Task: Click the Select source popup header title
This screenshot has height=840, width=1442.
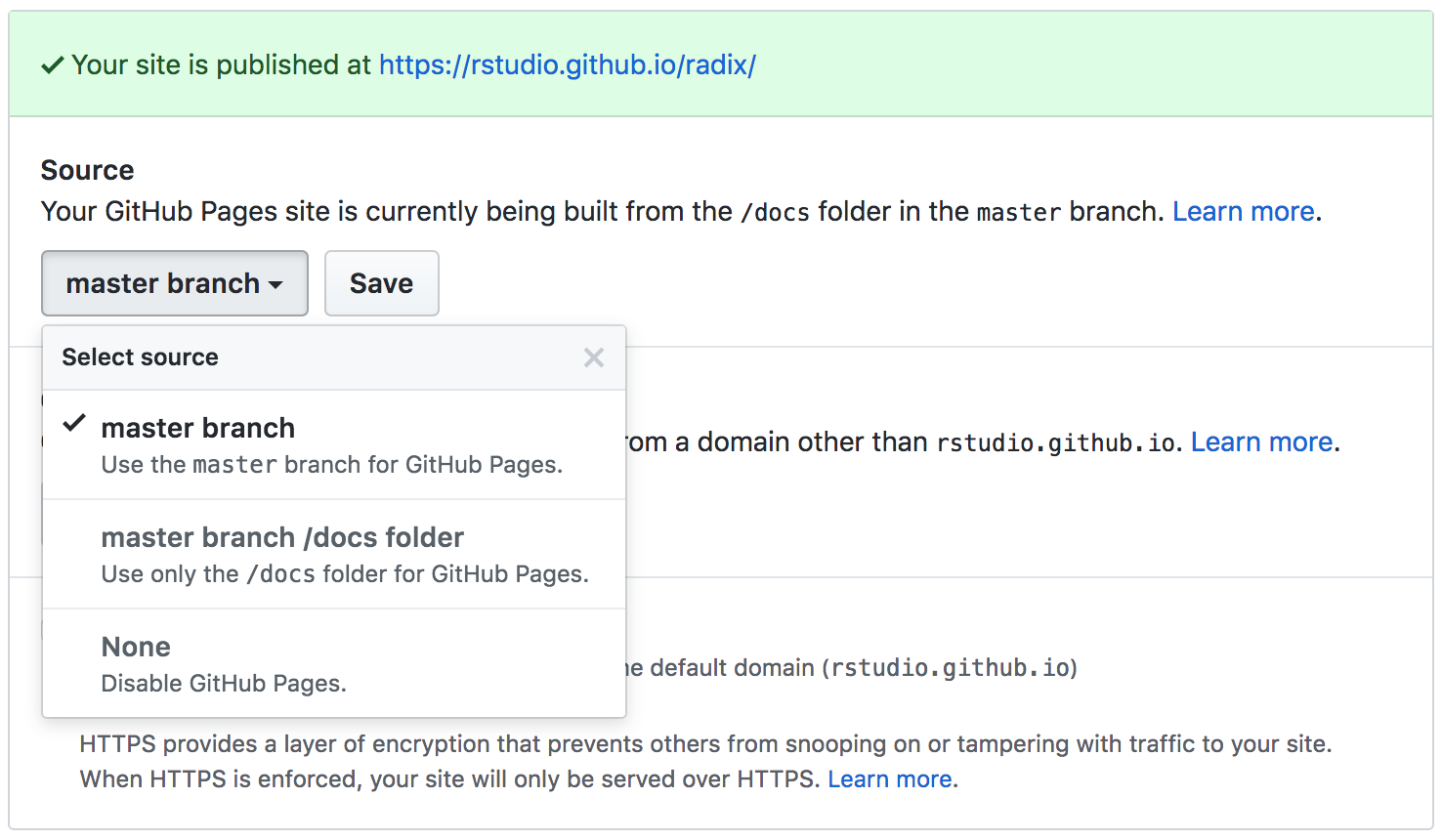Action: [x=140, y=357]
